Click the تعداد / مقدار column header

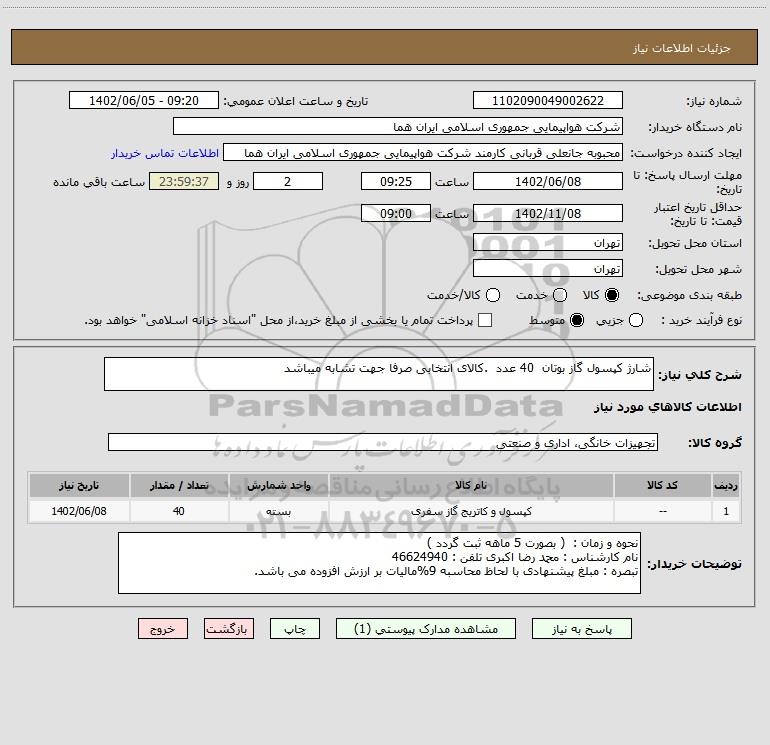pyautogui.click(x=179, y=485)
